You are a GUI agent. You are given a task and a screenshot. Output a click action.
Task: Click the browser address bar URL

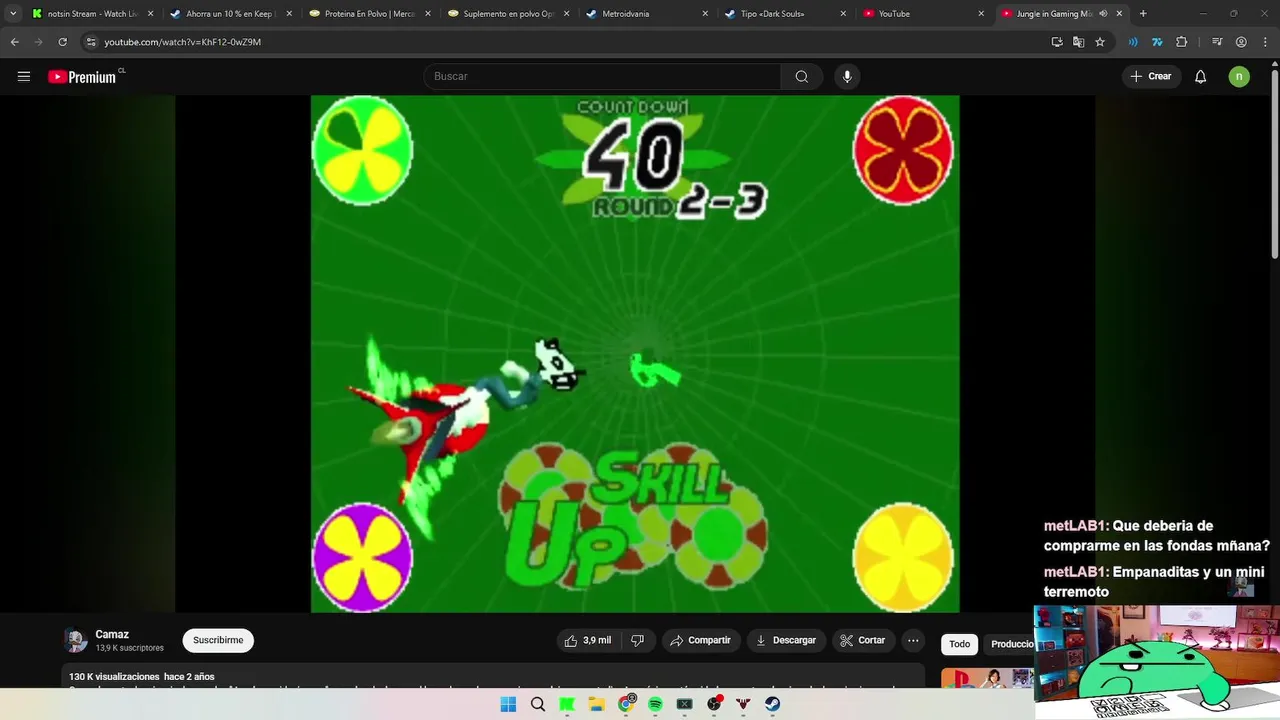tap(183, 42)
